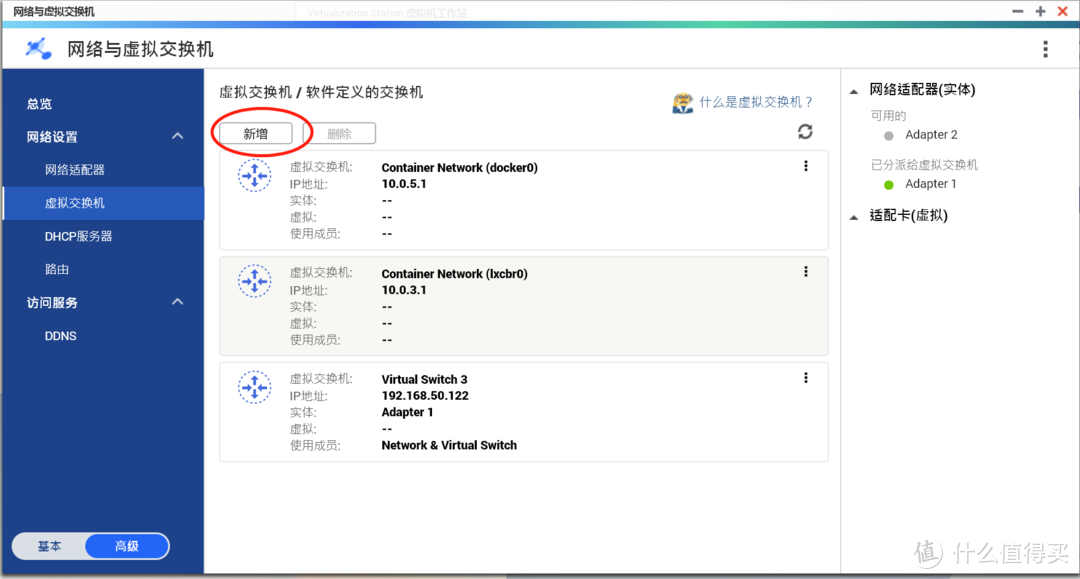Switch to 基本 (Basic) mode
This screenshot has width=1080, height=579.
coord(48,545)
